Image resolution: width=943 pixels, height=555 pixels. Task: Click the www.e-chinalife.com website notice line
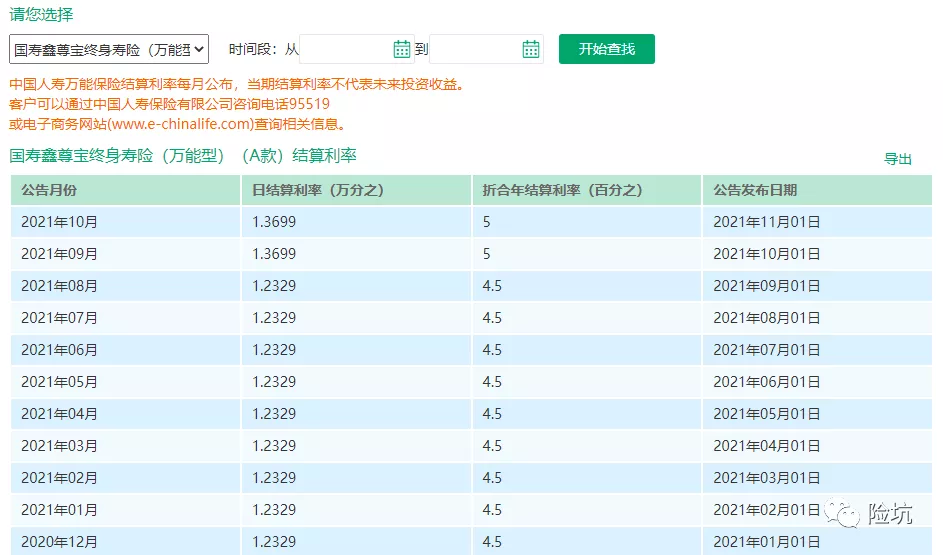(179, 124)
